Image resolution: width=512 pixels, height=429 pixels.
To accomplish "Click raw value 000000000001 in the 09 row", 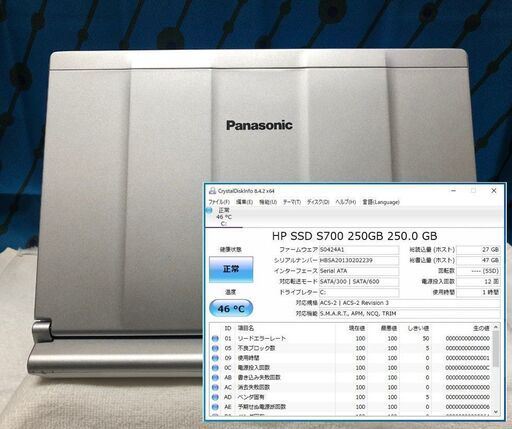I will click(x=467, y=358).
